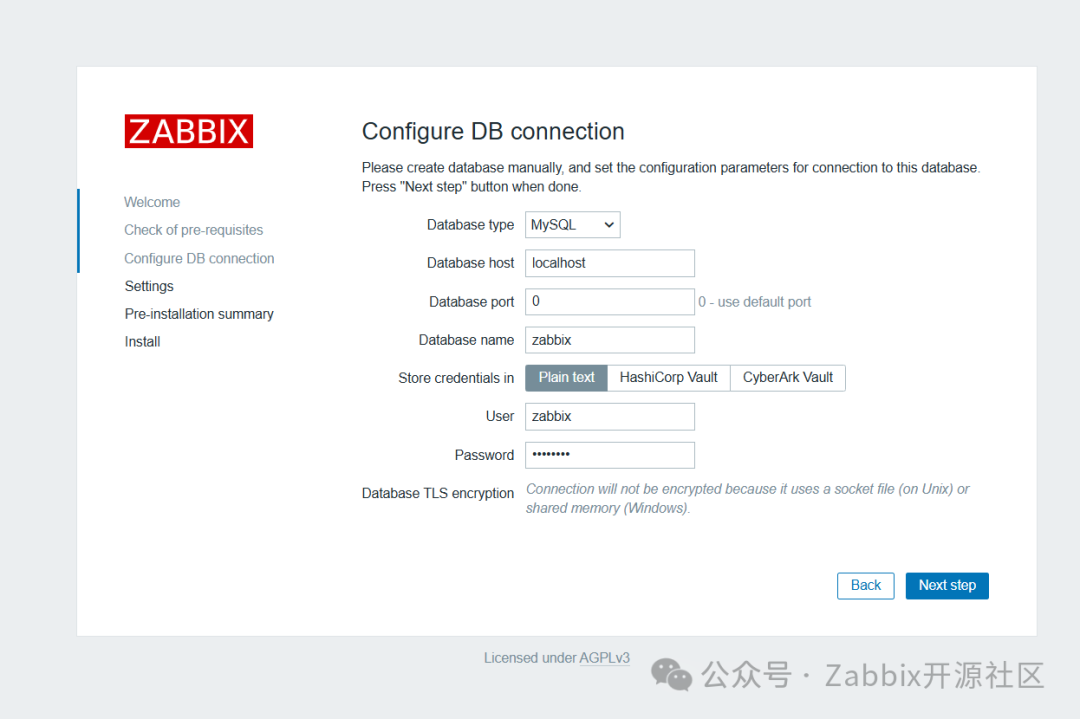Click the ZABBIX logo
Viewport: 1080px width, 719px height.
[x=189, y=131]
